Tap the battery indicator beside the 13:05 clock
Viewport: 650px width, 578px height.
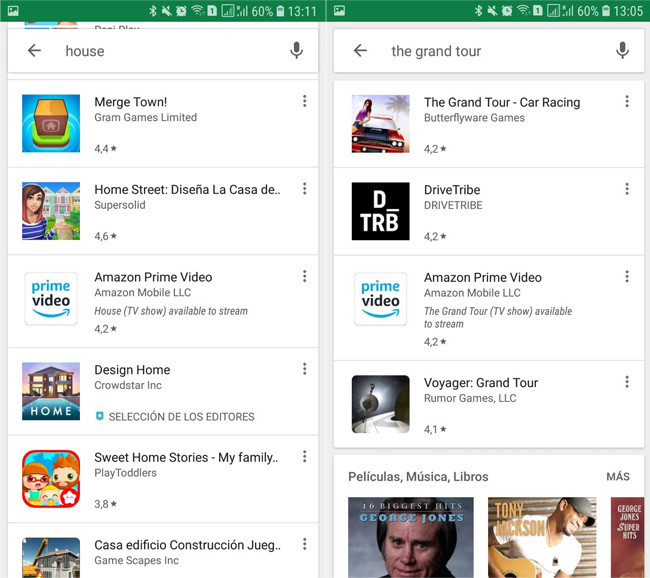[x=606, y=11]
